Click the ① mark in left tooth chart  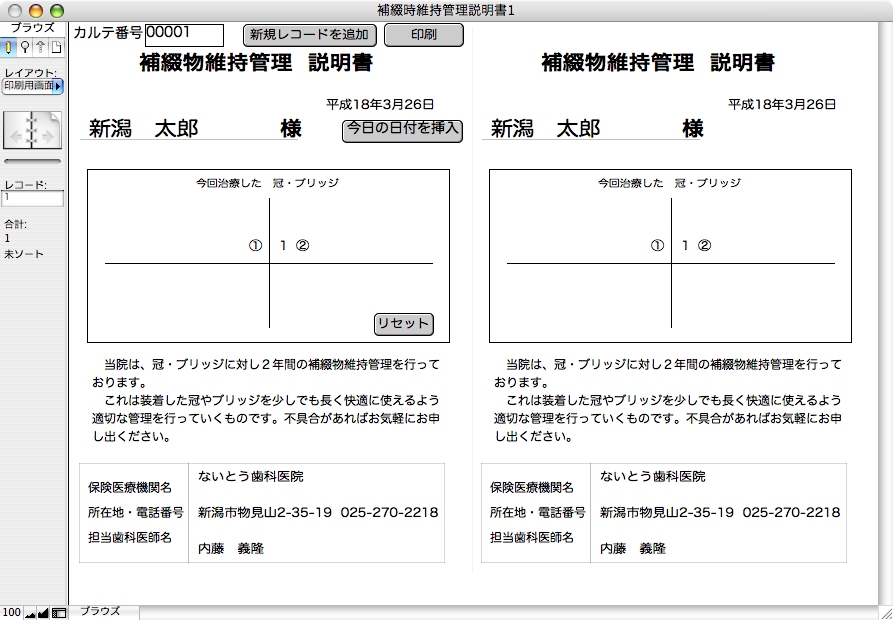[255, 246]
